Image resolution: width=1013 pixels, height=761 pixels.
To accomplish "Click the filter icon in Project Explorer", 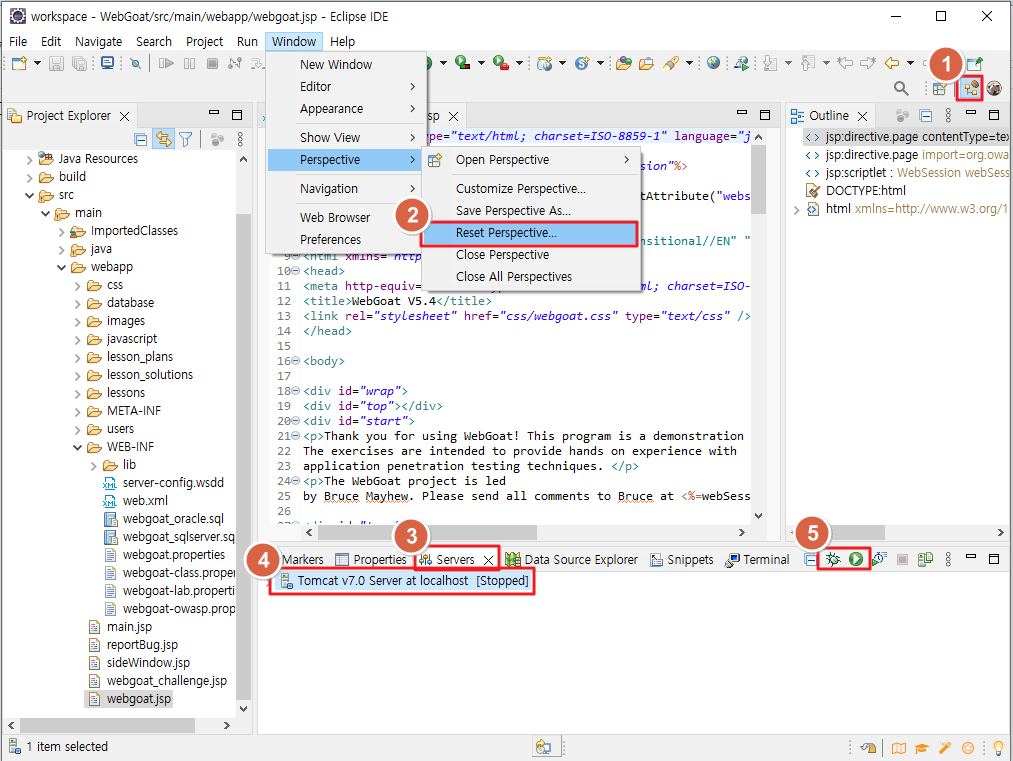I will pyautogui.click(x=185, y=139).
